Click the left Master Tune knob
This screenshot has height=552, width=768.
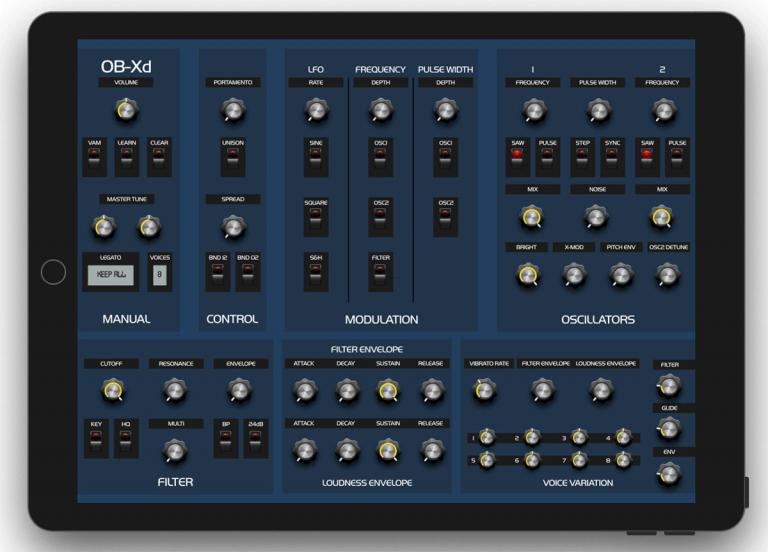(x=104, y=227)
